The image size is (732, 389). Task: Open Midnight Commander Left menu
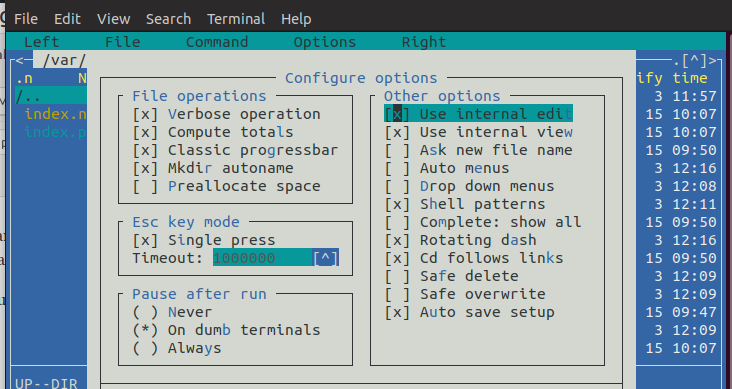click(x=42, y=42)
